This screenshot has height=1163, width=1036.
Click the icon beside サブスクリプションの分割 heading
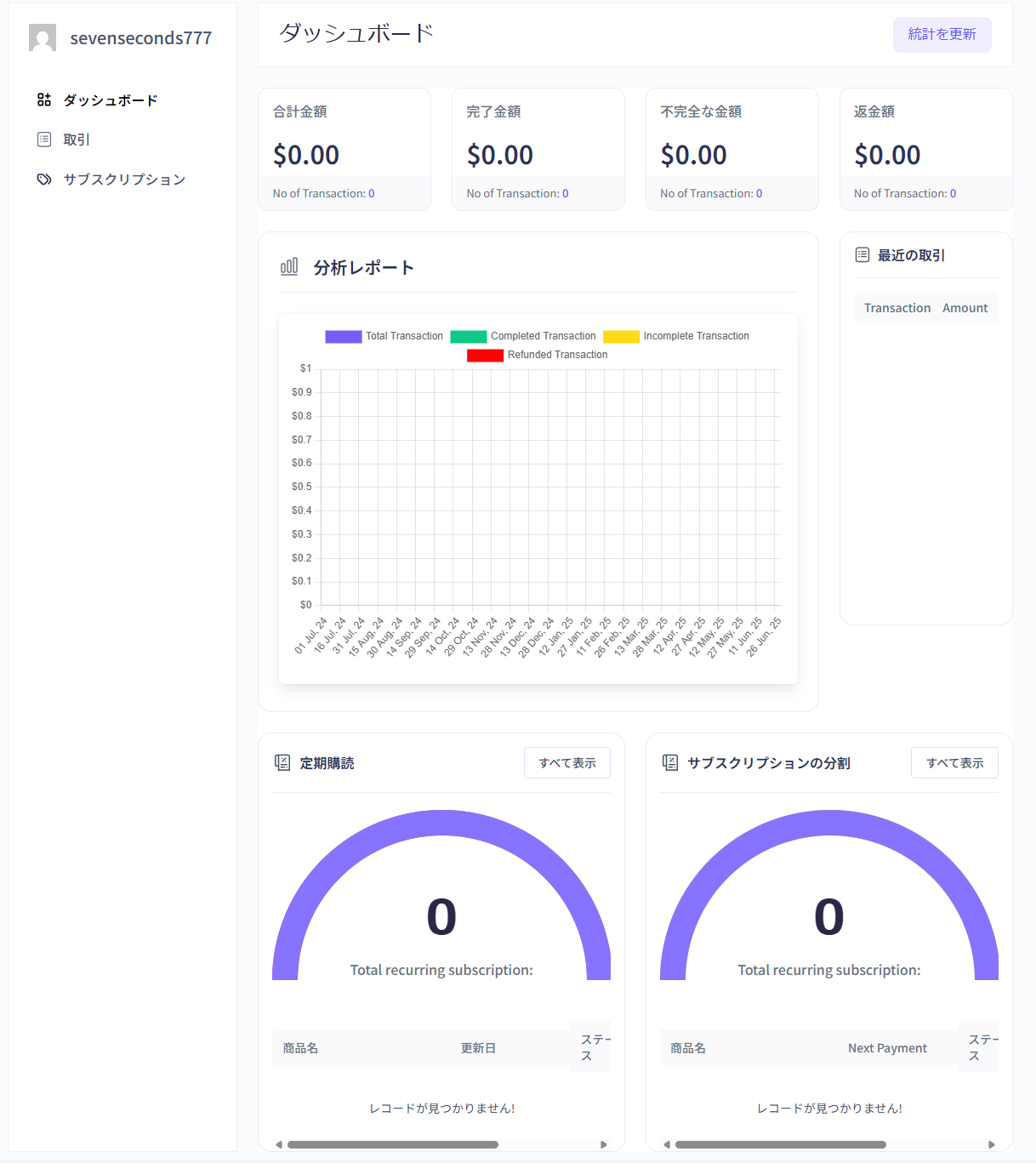pos(670,763)
